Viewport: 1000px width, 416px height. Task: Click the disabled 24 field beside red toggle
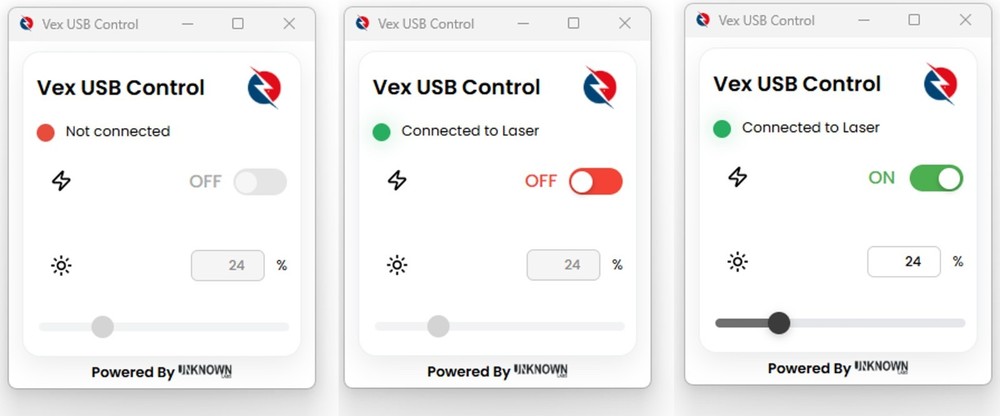pos(563,265)
